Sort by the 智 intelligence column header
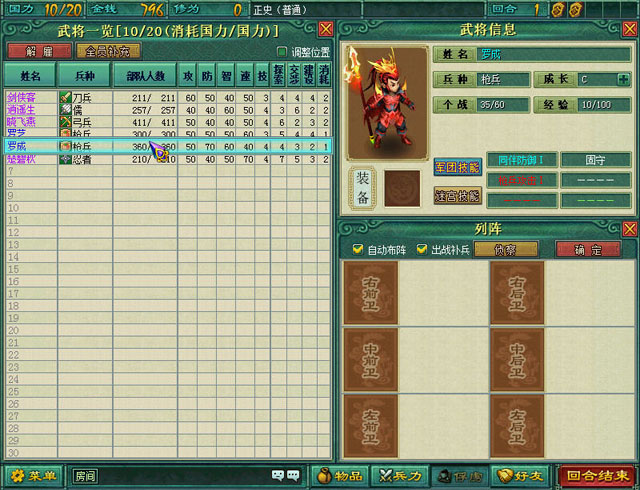This screenshot has height=490, width=640. 226,75
